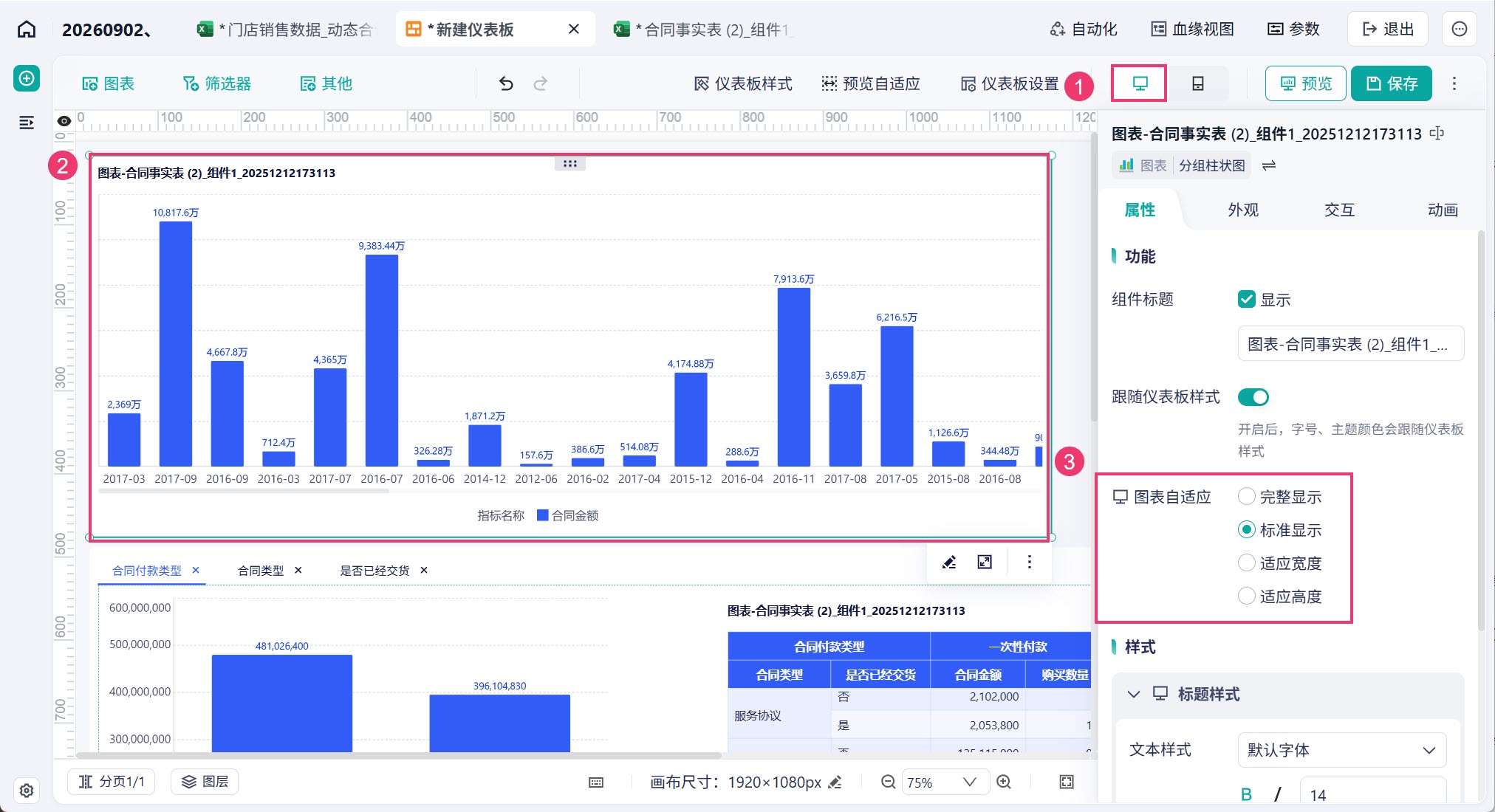Screen dimensions: 1495x812
Task: Turn off the 跟随仪表板样式 switch
Action: [x=1253, y=397]
